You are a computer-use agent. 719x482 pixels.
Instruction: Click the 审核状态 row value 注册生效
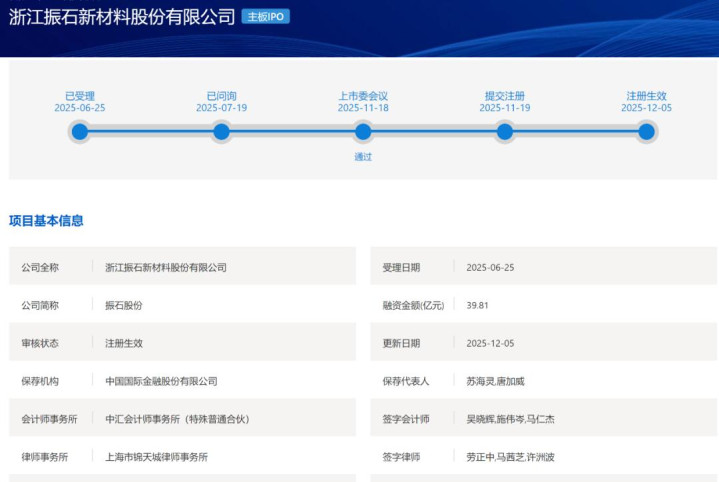click(x=124, y=343)
